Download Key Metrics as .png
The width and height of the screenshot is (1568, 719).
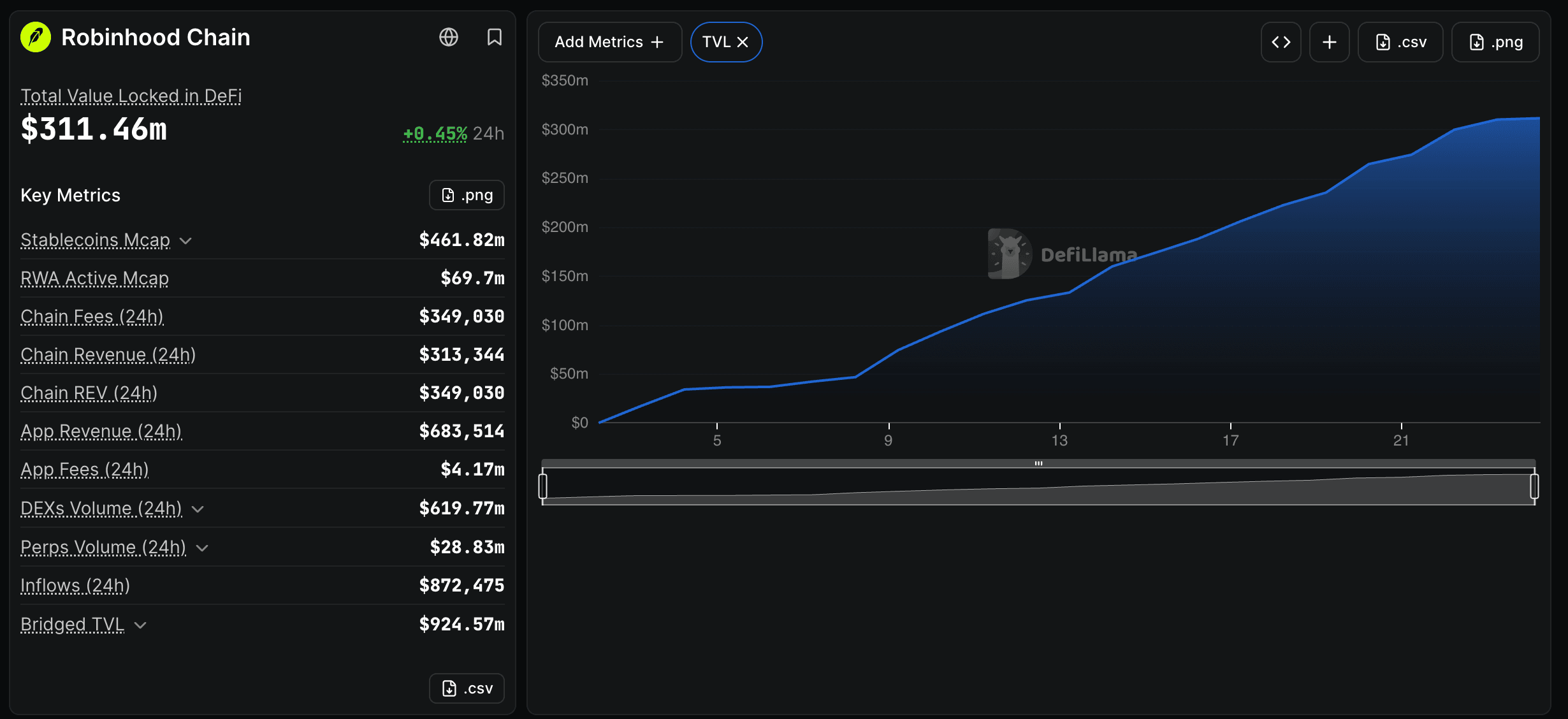click(467, 195)
